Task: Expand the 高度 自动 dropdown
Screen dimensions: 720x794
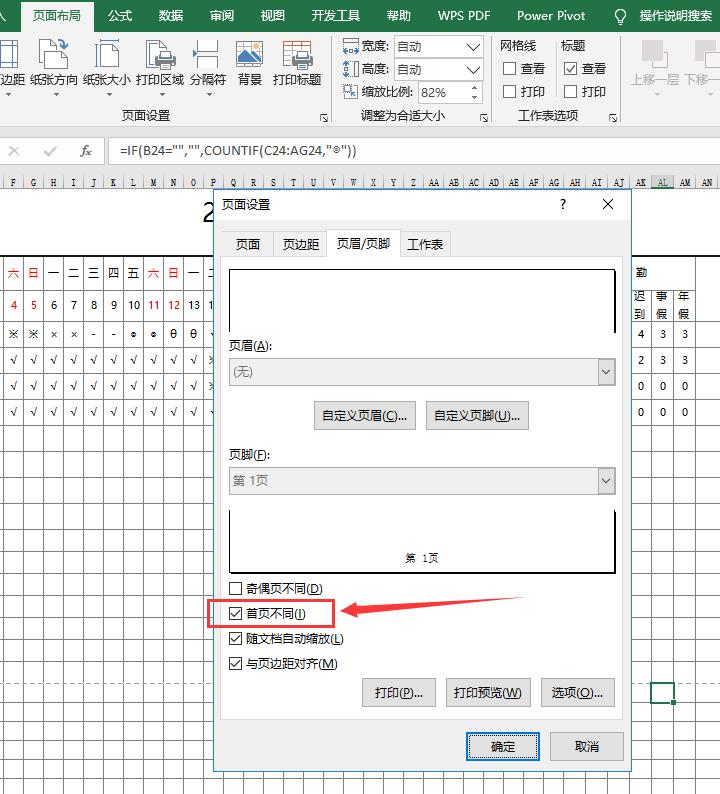Action: 473,70
